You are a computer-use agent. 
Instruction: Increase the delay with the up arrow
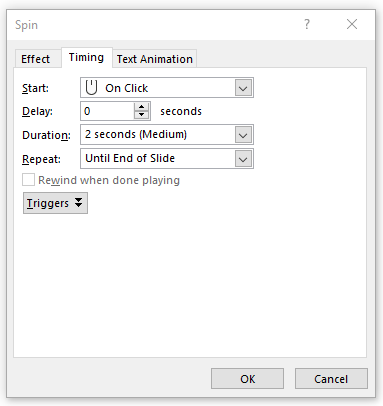click(142, 107)
